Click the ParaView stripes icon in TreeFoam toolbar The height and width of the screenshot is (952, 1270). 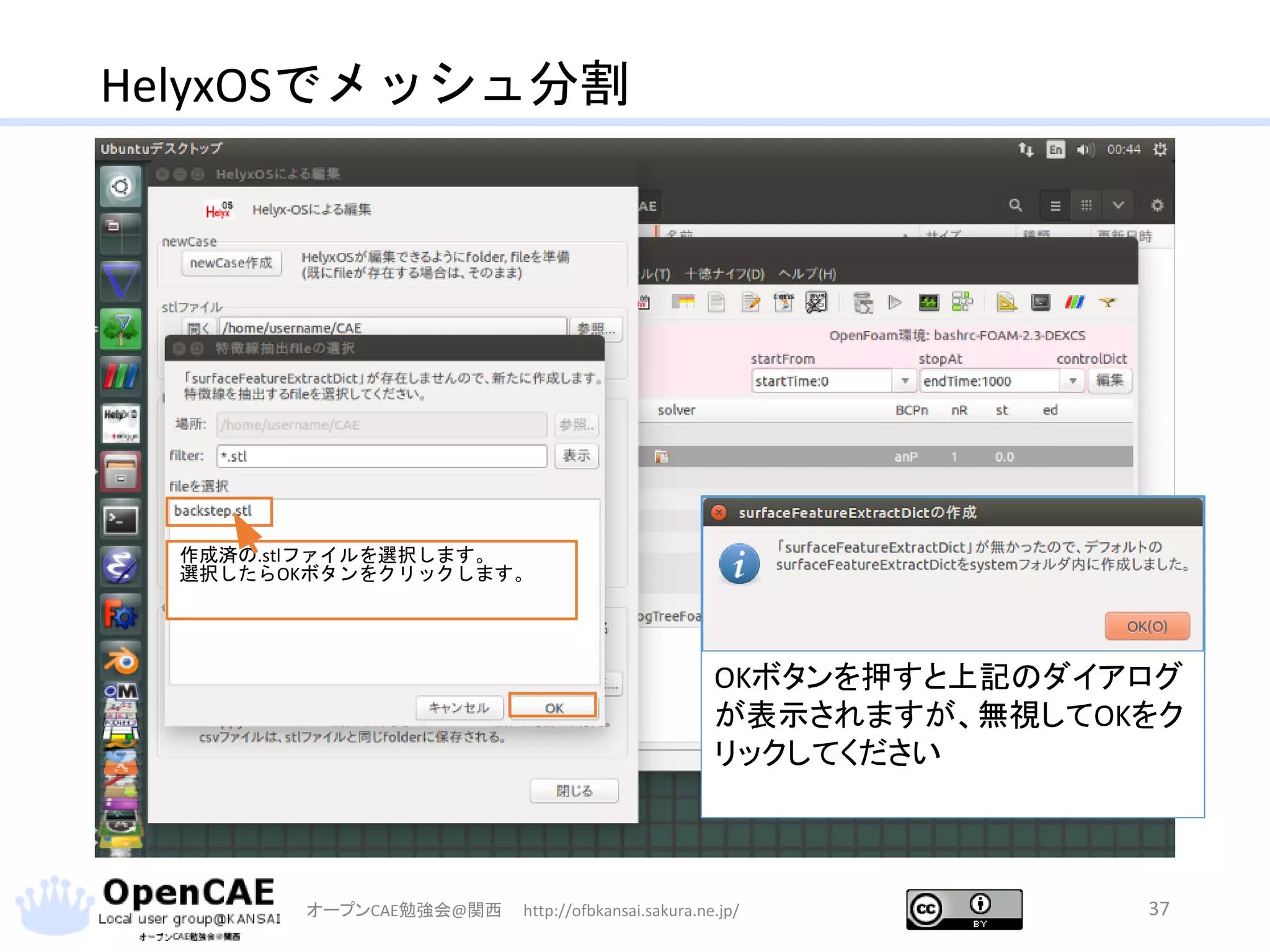click(x=1075, y=302)
